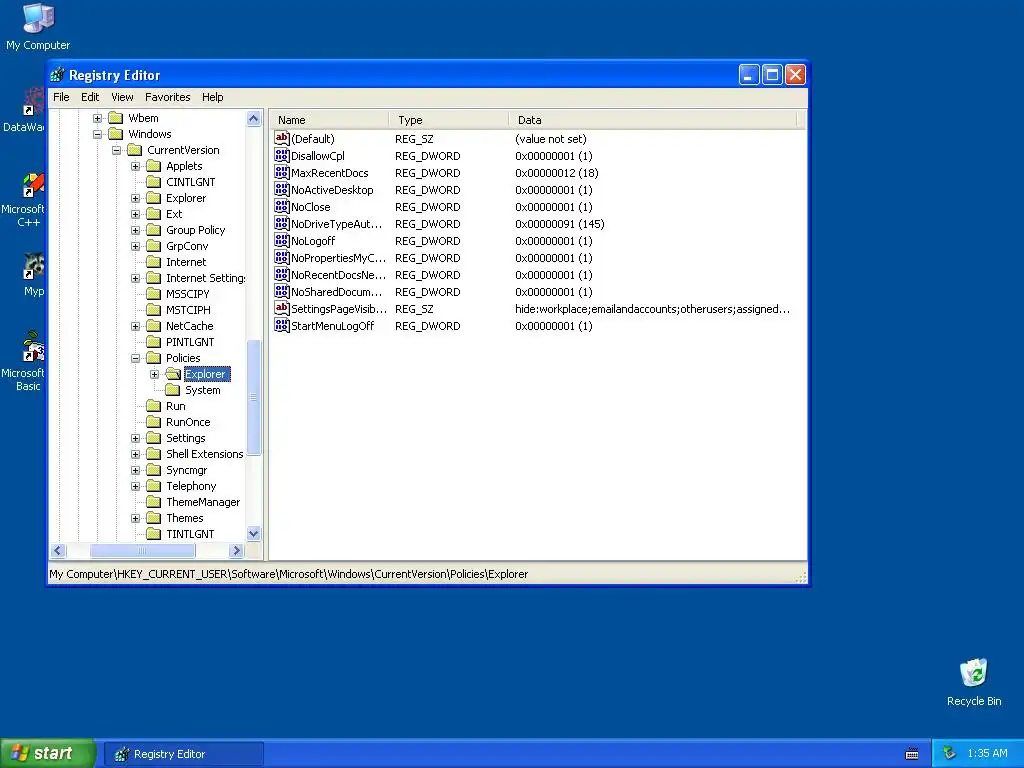Expand the Group Policy key
This screenshot has width=1024, height=768.
point(135,230)
